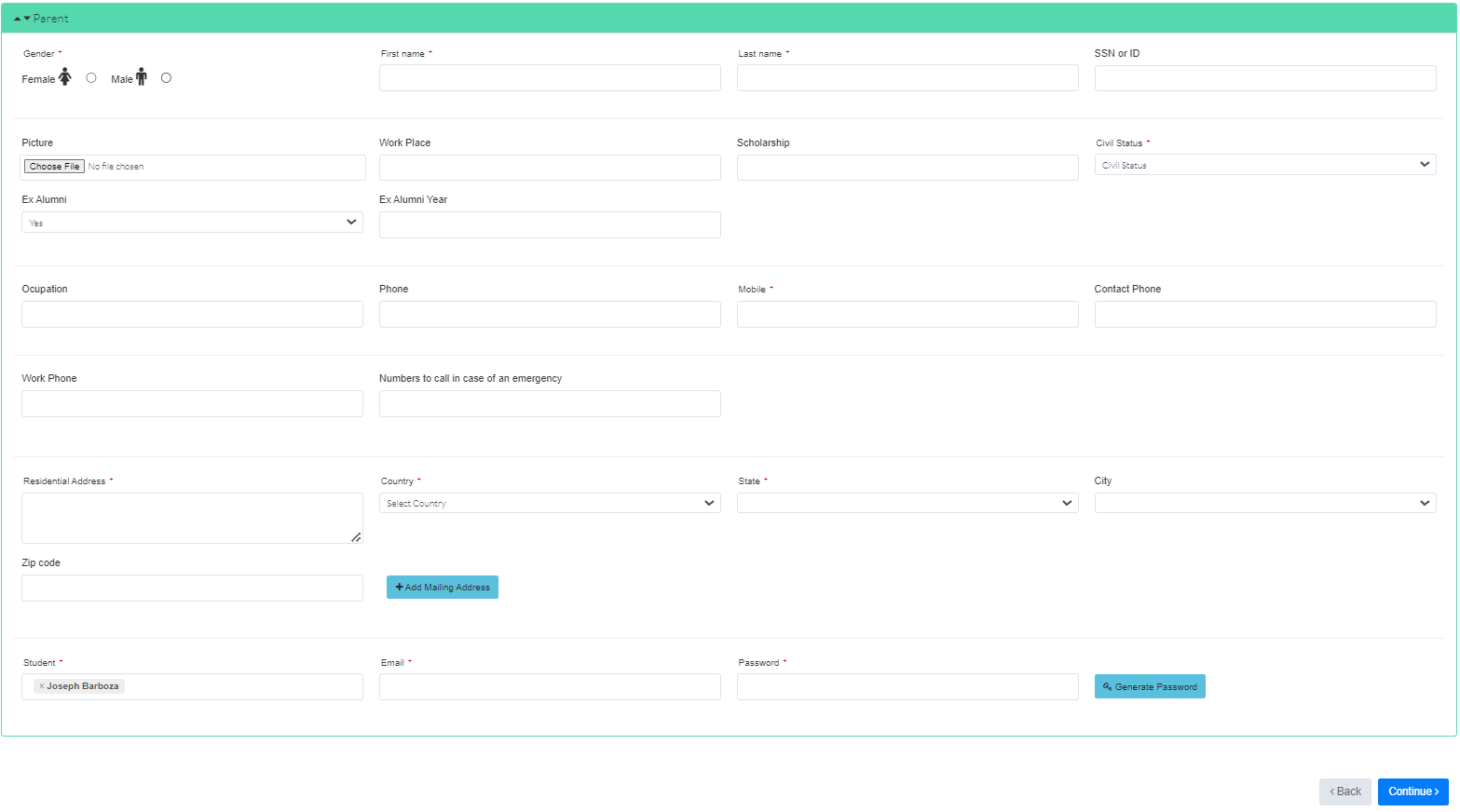
Task: Click the Add Mailing Address button
Action: (443, 588)
